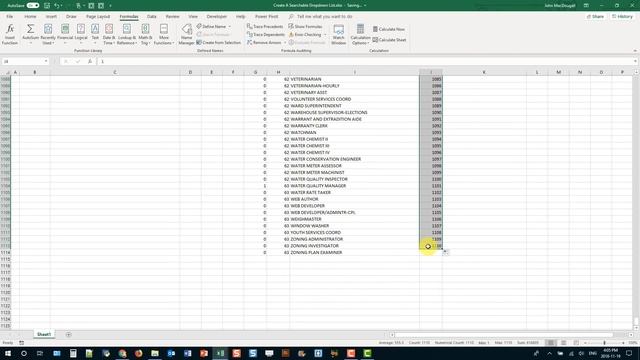Click the Tell me search box
The image size is (640, 360).
(324, 16)
